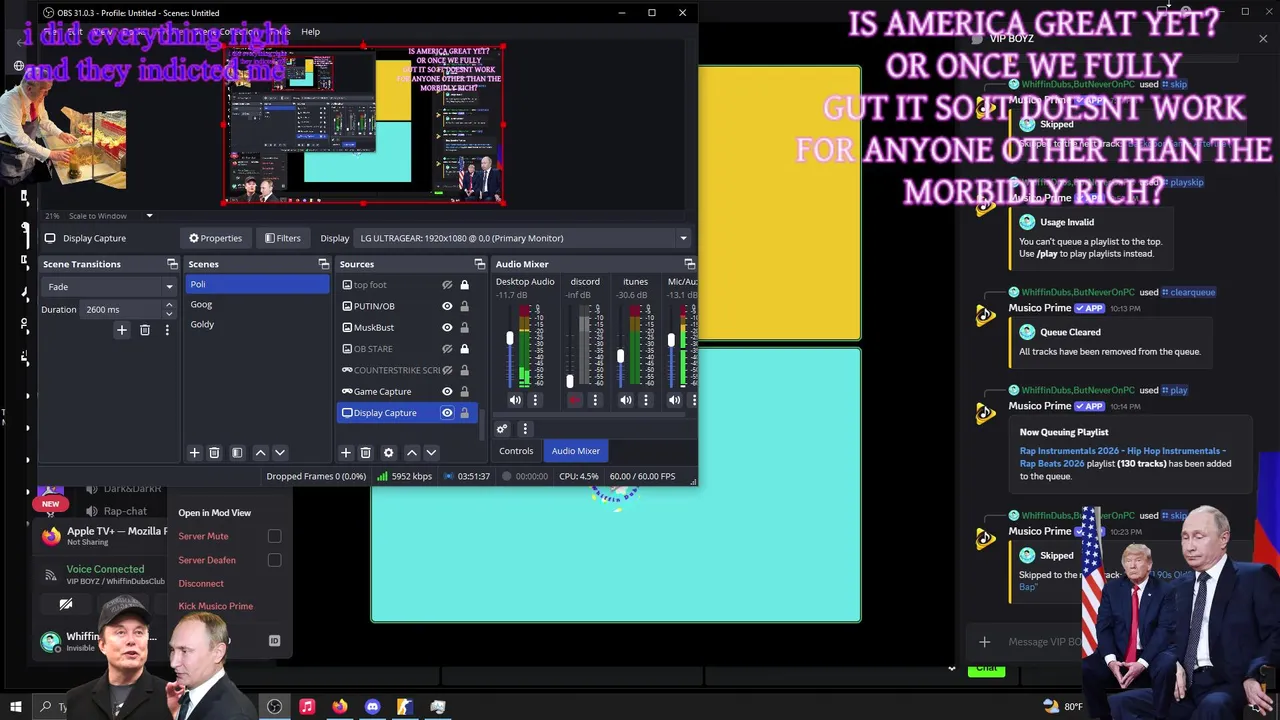Open source properties via the gear icon
This screenshot has width=1280, height=720.
coord(389,453)
